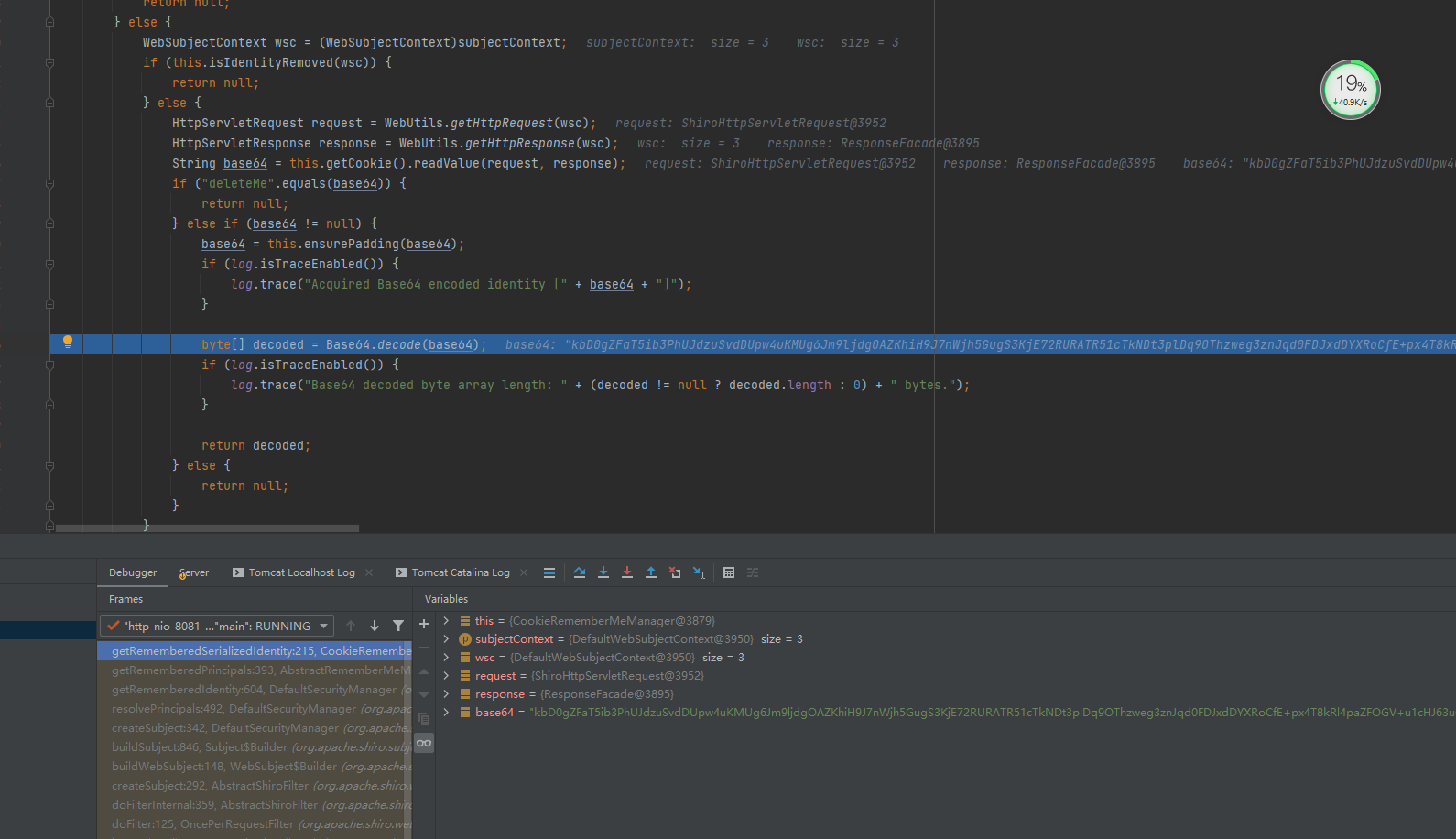Select frame getRememberedIdentity:604

pyautogui.click(x=255, y=690)
